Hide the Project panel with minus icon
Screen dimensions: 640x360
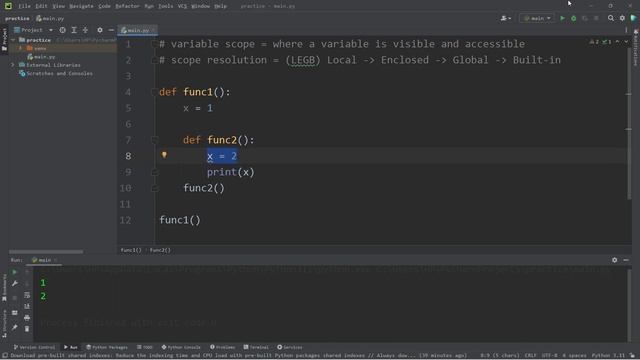[111, 30]
